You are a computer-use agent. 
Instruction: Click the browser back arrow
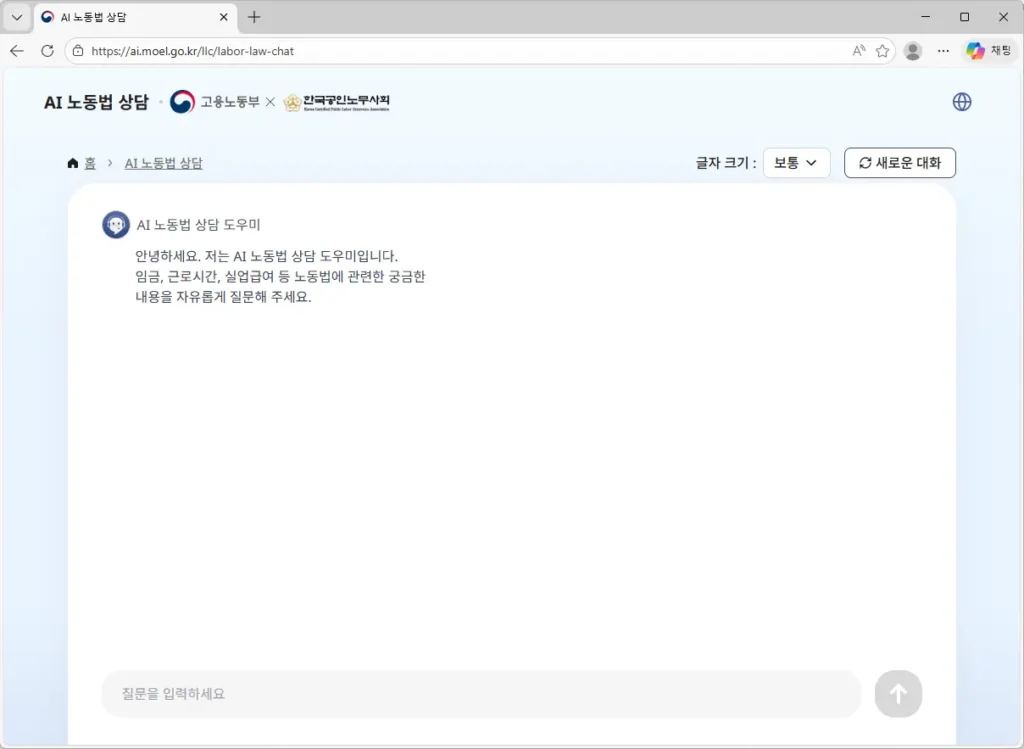point(16,50)
